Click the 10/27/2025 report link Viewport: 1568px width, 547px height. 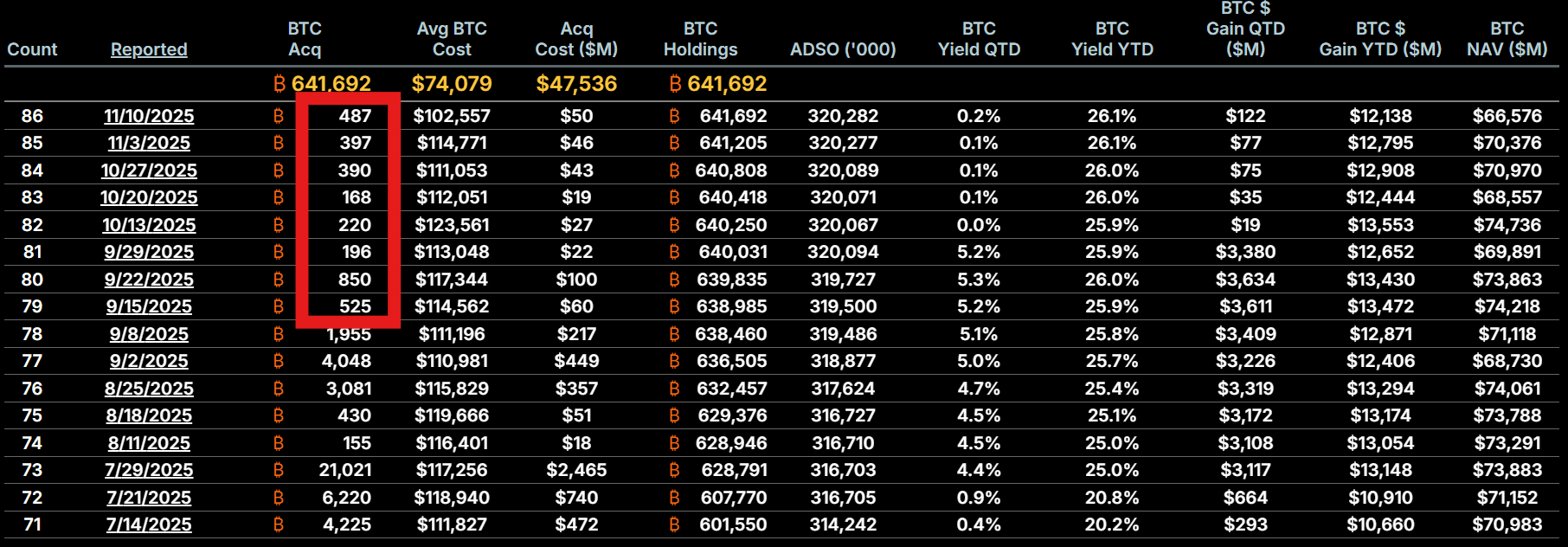click(149, 171)
